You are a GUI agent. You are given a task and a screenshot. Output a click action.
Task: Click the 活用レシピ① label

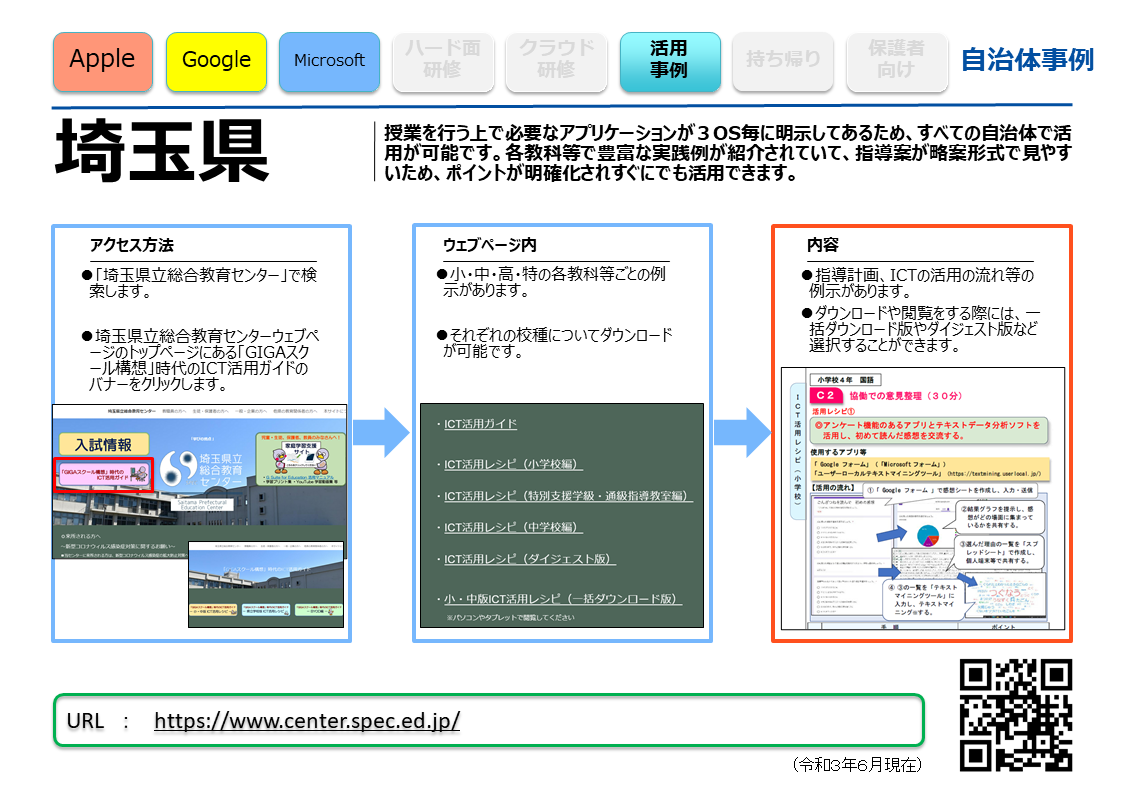coord(833,412)
